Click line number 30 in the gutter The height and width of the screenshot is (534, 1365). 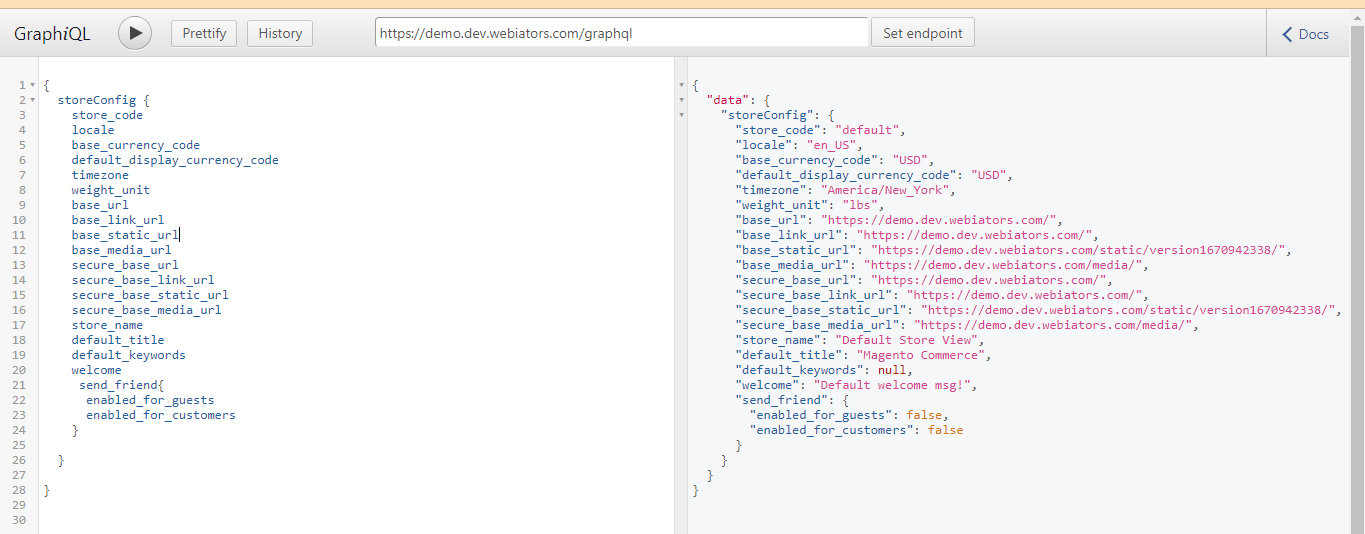[x=19, y=520]
